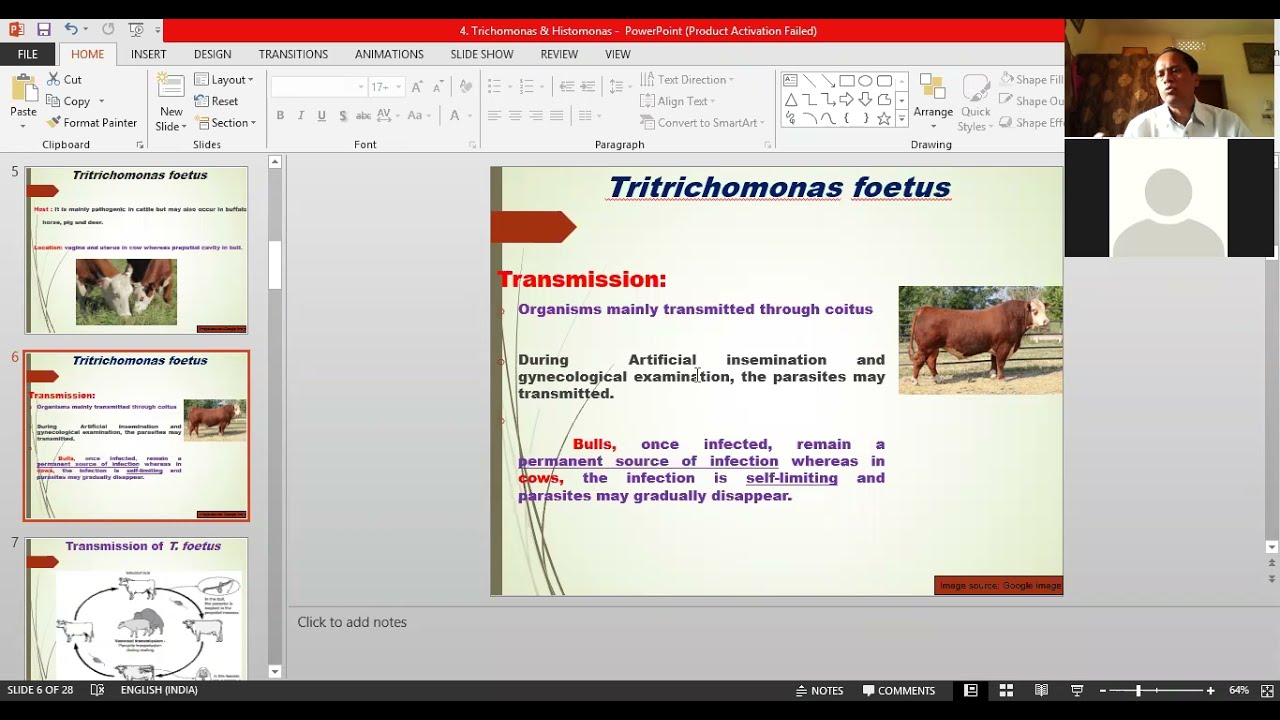This screenshot has height=720, width=1280.
Task: Open the font name combo box
Action: point(318,87)
